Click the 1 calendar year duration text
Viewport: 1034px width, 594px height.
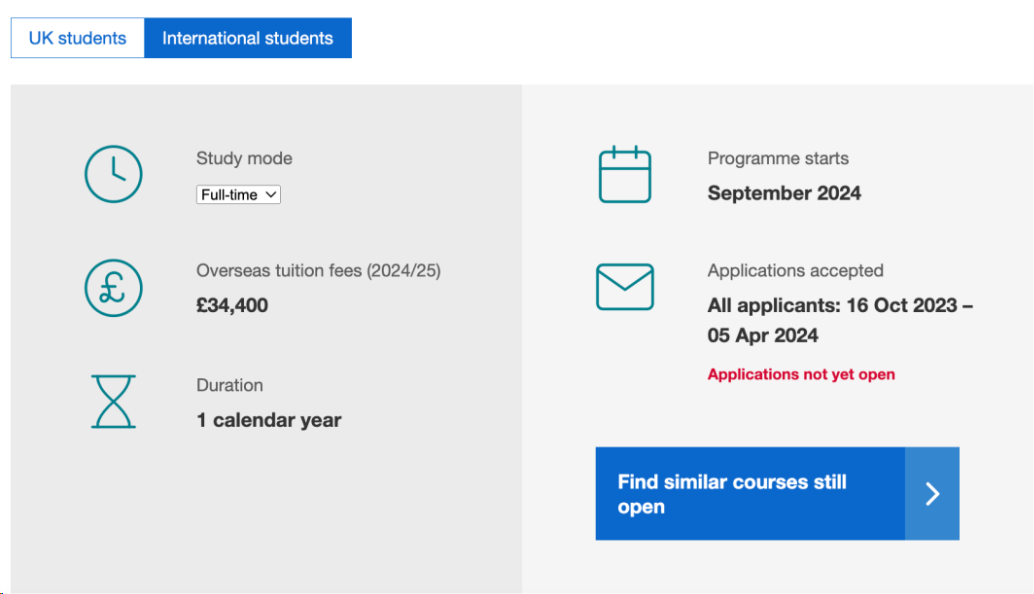coord(269,420)
